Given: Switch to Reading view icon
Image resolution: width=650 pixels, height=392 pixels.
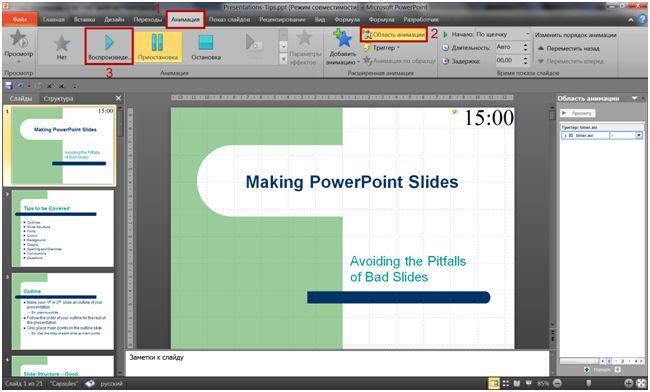Looking at the screenshot, I should 517,384.
